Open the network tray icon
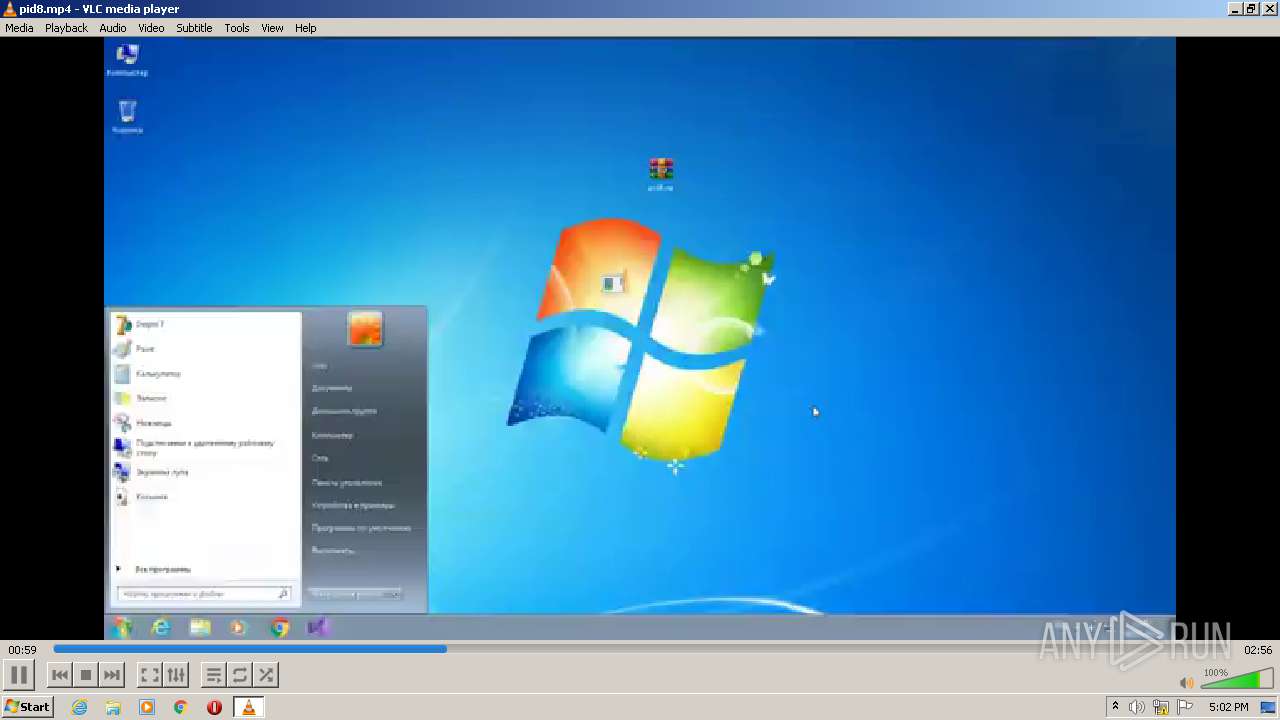1280x720 pixels. (1161, 707)
